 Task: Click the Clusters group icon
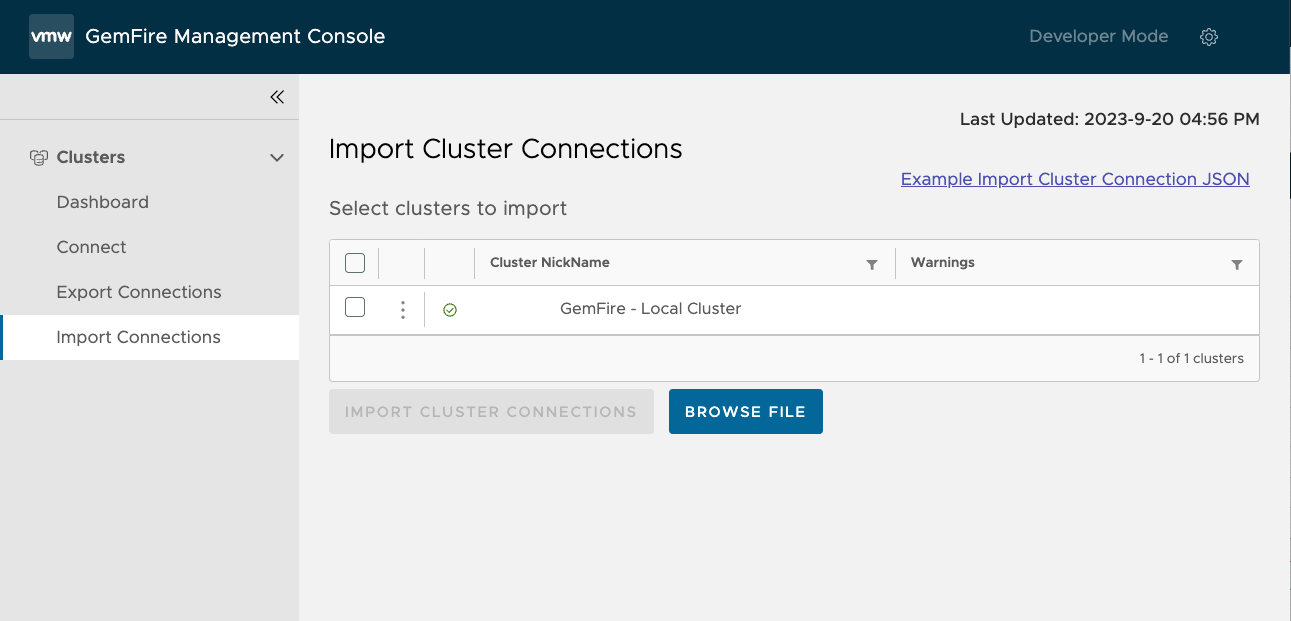point(39,157)
